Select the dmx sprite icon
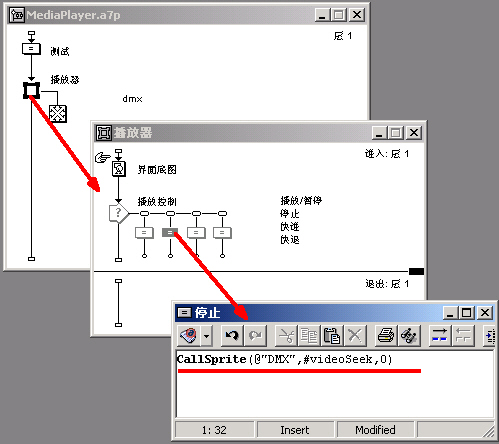 click(58, 114)
